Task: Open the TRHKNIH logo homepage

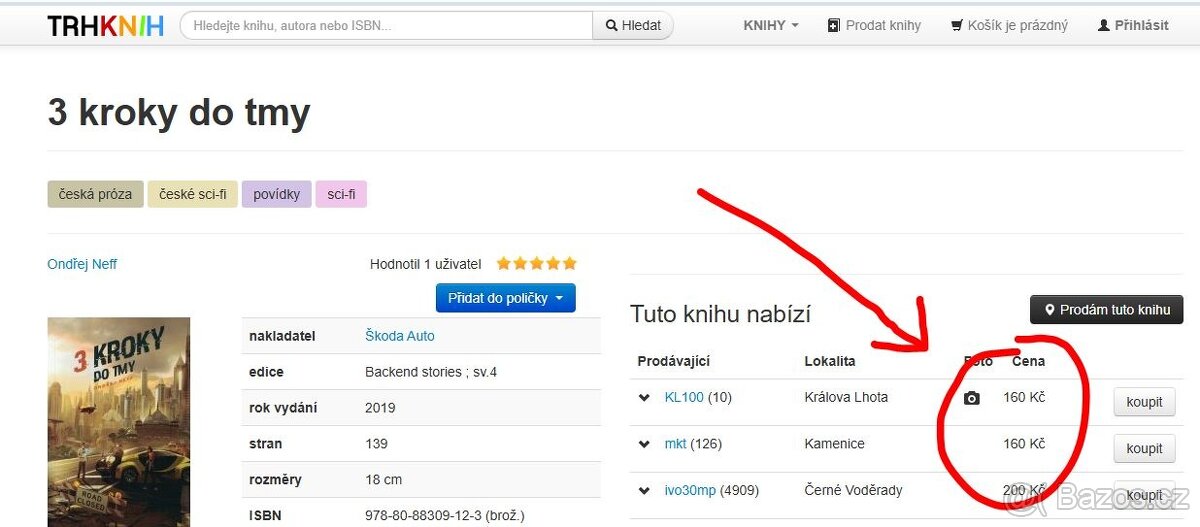Action: pyautogui.click(x=105, y=25)
